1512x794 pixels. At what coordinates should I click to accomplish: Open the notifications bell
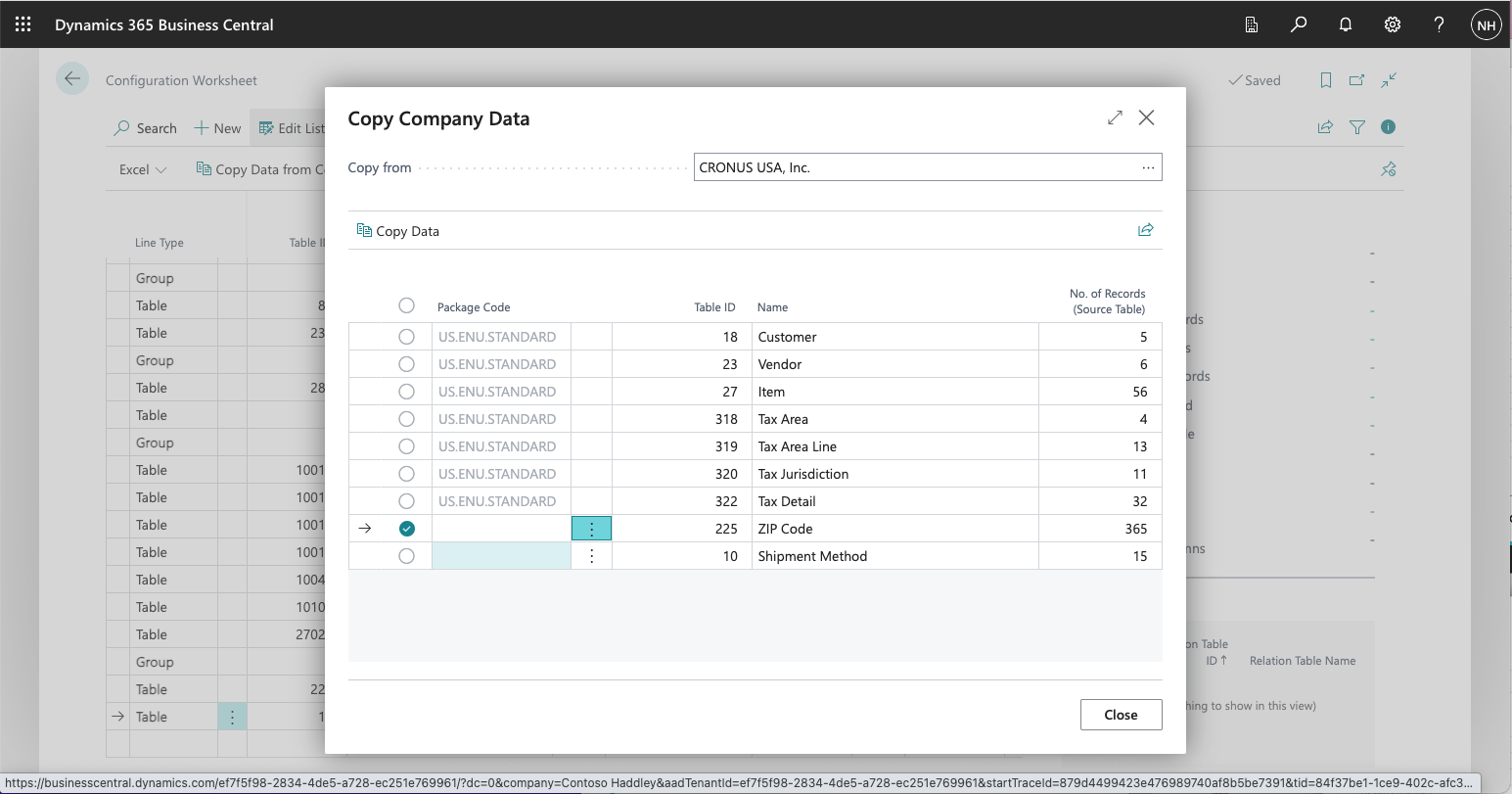[x=1346, y=24]
